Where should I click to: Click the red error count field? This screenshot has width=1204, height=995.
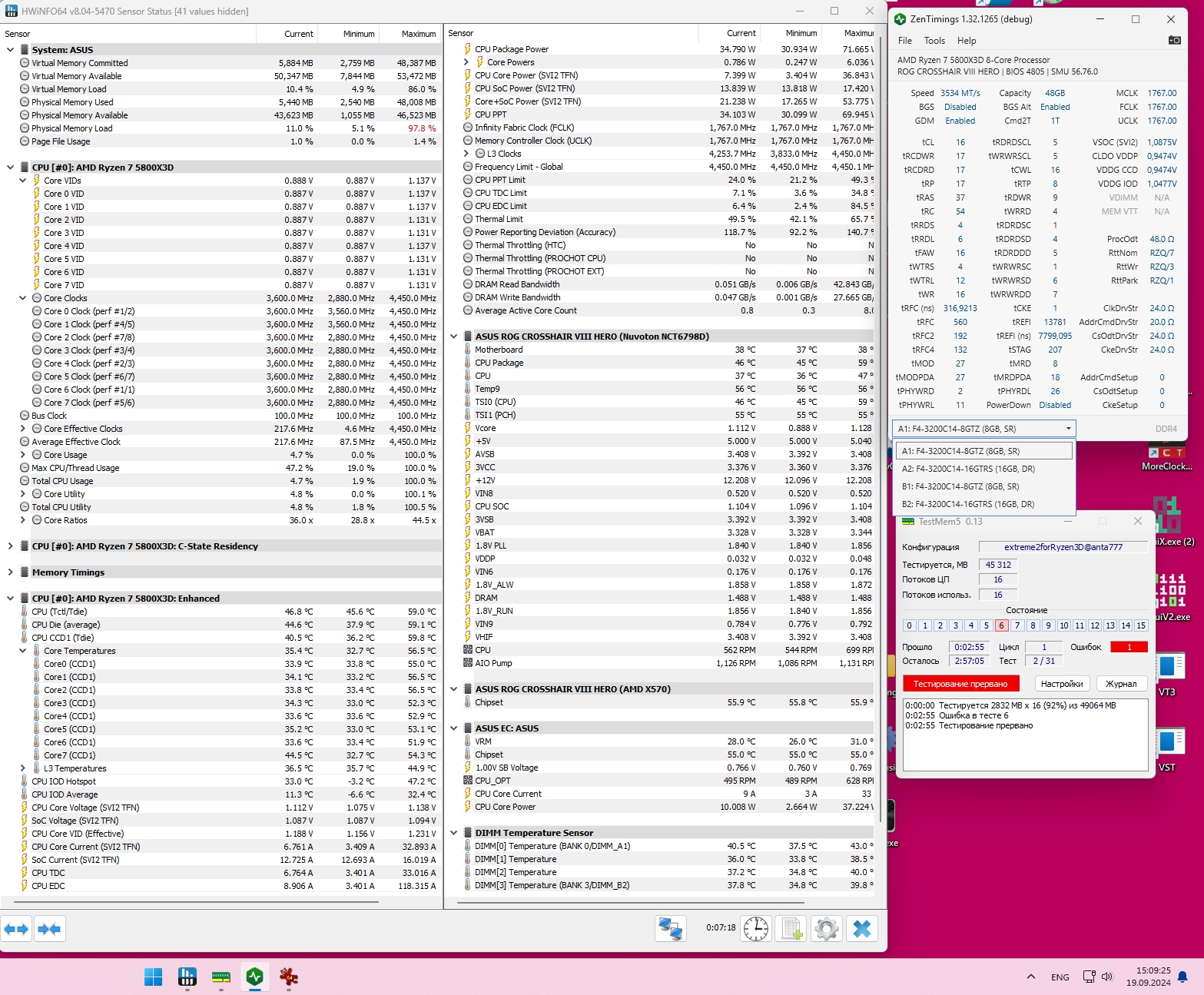(x=1129, y=647)
